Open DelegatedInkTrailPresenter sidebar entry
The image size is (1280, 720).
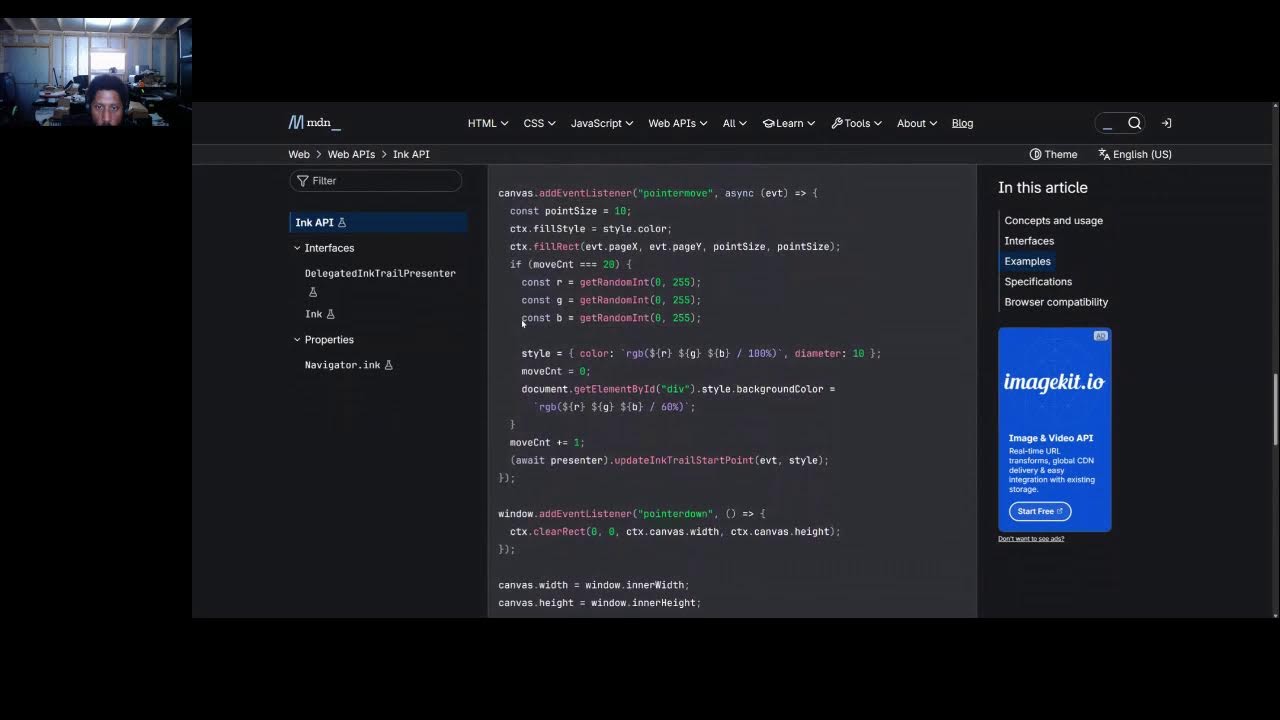click(x=380, y=273)
